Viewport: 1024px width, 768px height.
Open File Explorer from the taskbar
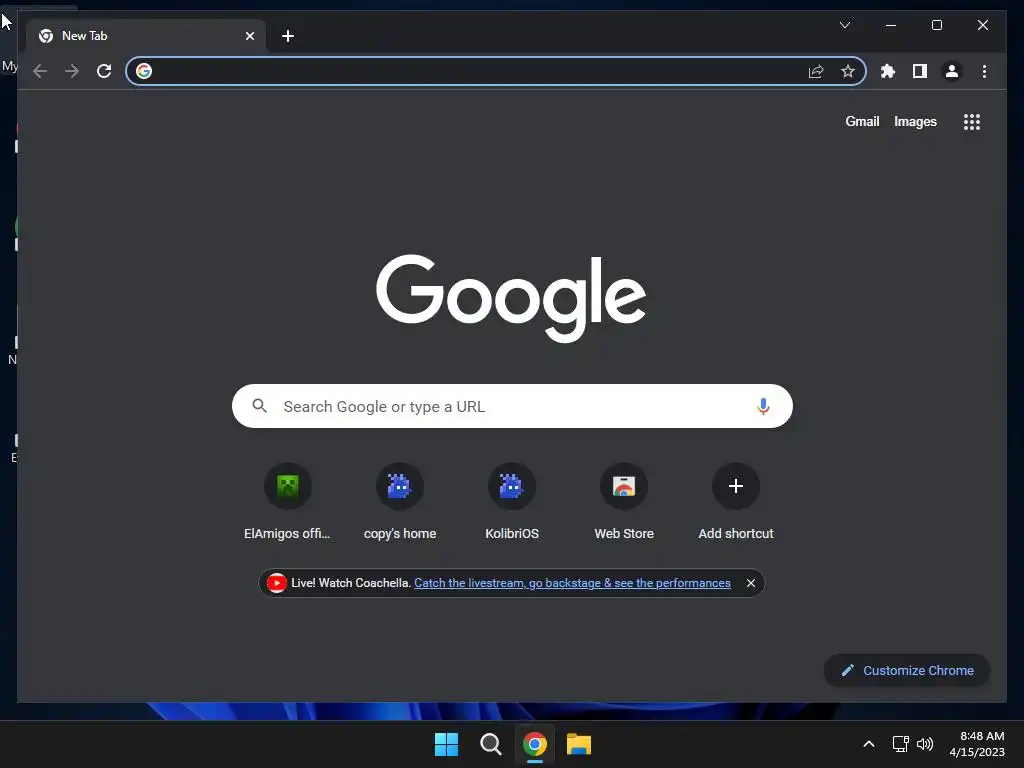pyautogui.click(x=579, y=744)
